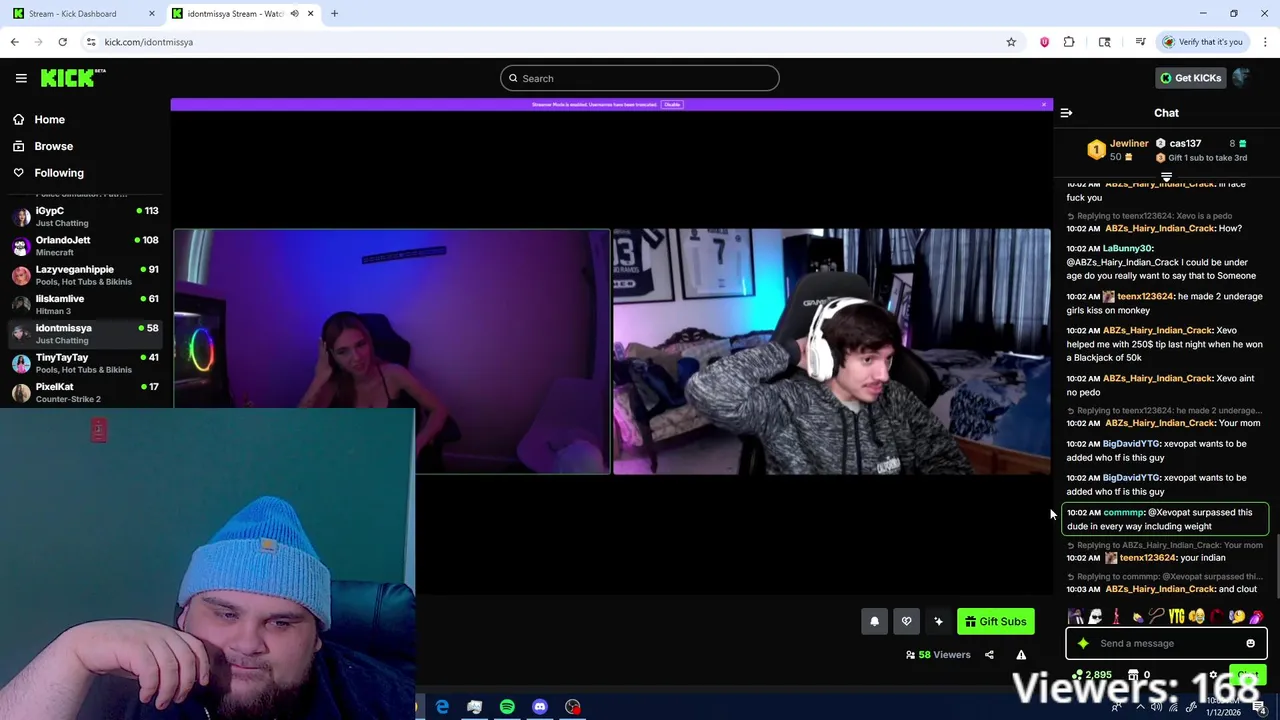Image resolution: width=1280 pixels, height=720 pixels.
Task: Go back with browser back arrow
Action: click(x=14, y=42)
